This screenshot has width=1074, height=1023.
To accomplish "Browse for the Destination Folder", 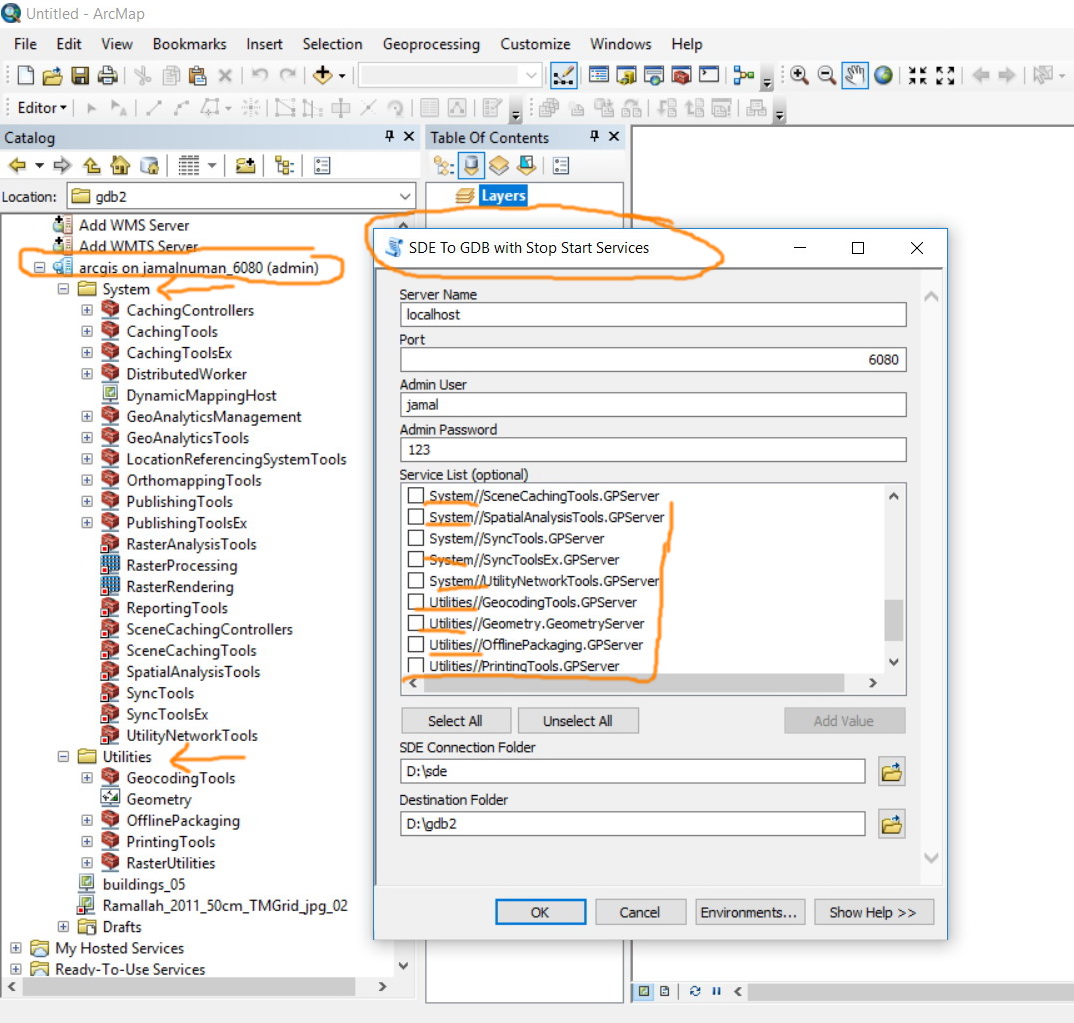I will 891,824.
